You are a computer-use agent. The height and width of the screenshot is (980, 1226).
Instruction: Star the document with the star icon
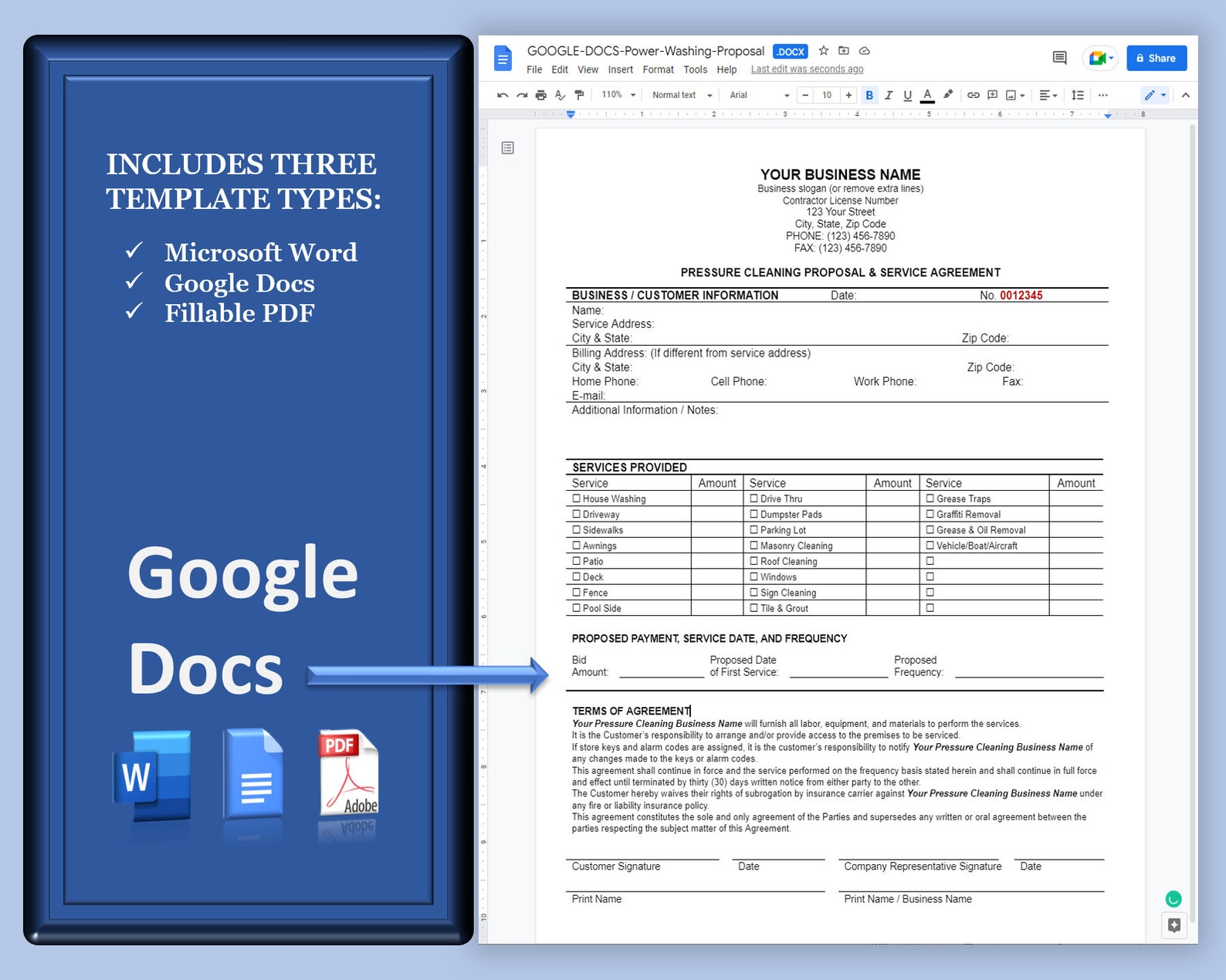(824, 51)
